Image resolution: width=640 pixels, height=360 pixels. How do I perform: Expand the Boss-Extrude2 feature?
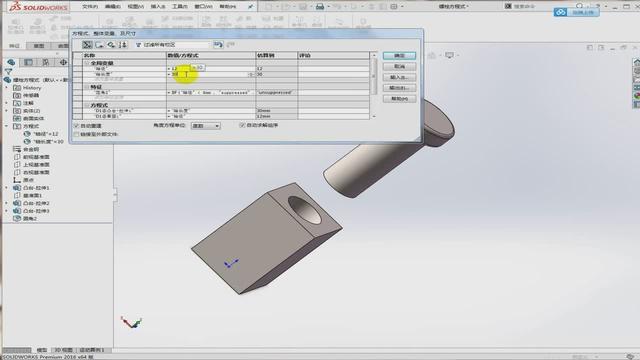(7, 203)
